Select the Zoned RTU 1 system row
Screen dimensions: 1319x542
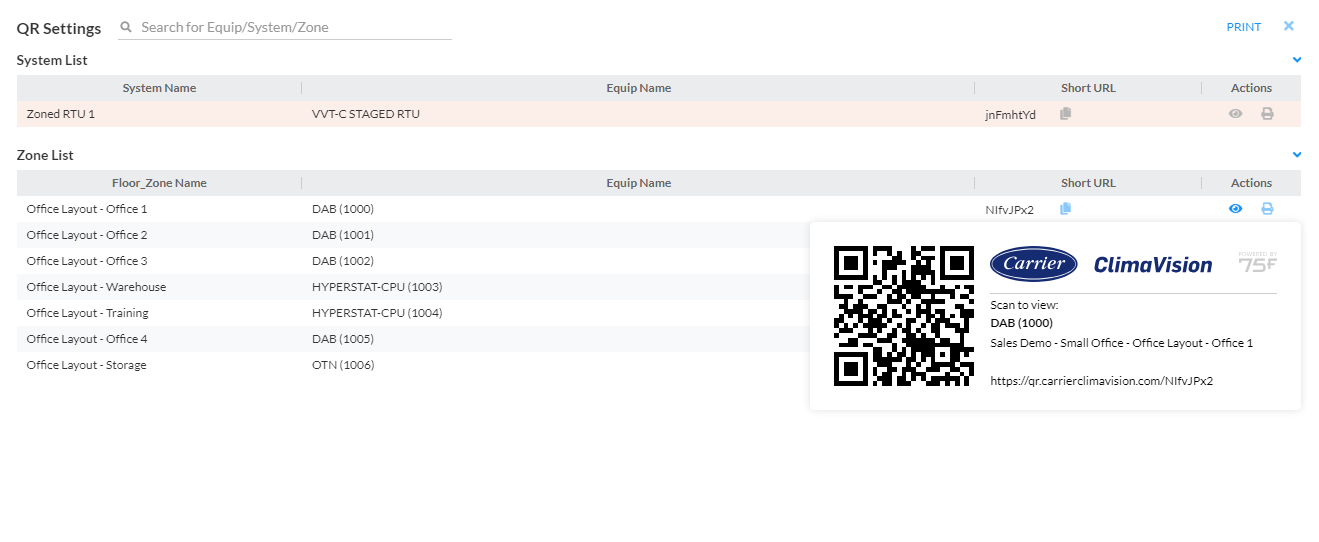pyautogui.click(x=659, y=114)
